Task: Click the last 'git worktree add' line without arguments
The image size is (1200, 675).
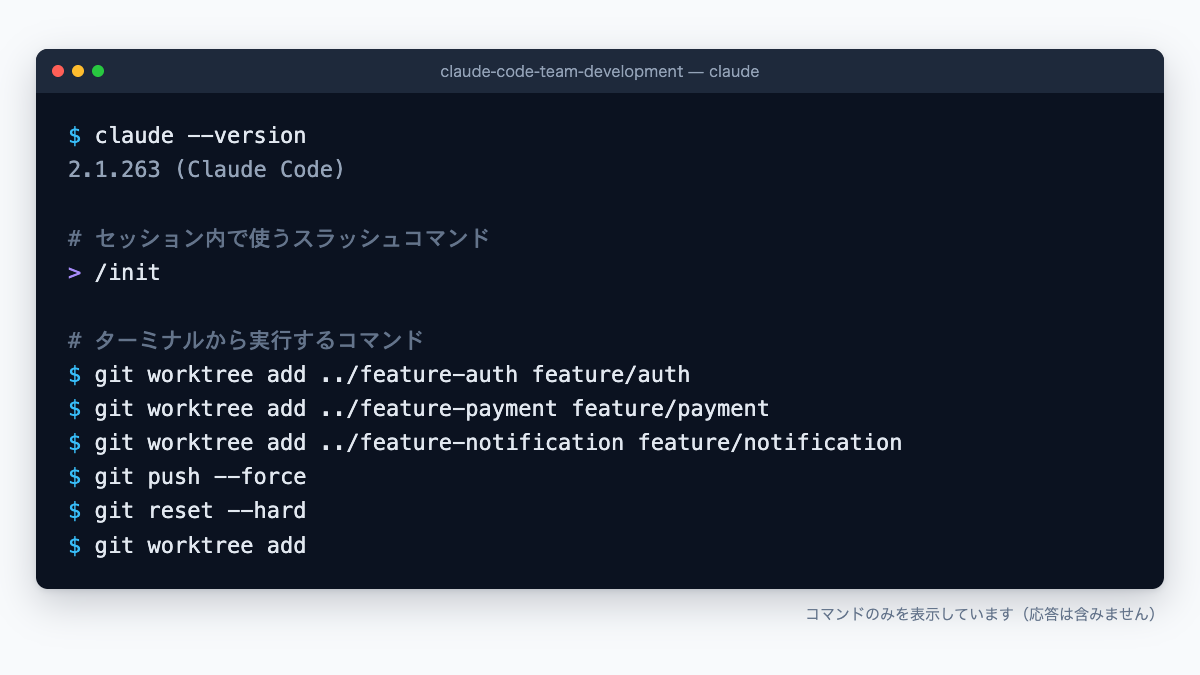Action: tap(187, 545)
